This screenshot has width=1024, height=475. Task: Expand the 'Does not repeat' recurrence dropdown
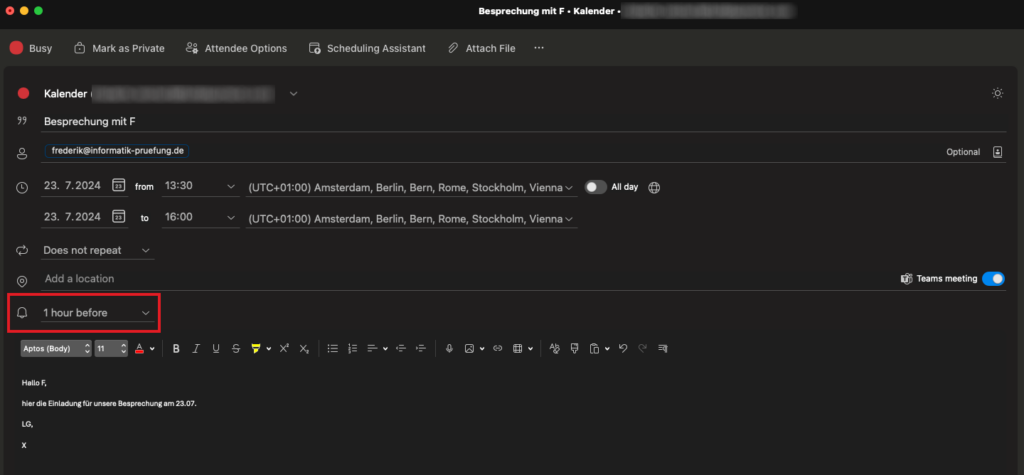click(97, 250)
